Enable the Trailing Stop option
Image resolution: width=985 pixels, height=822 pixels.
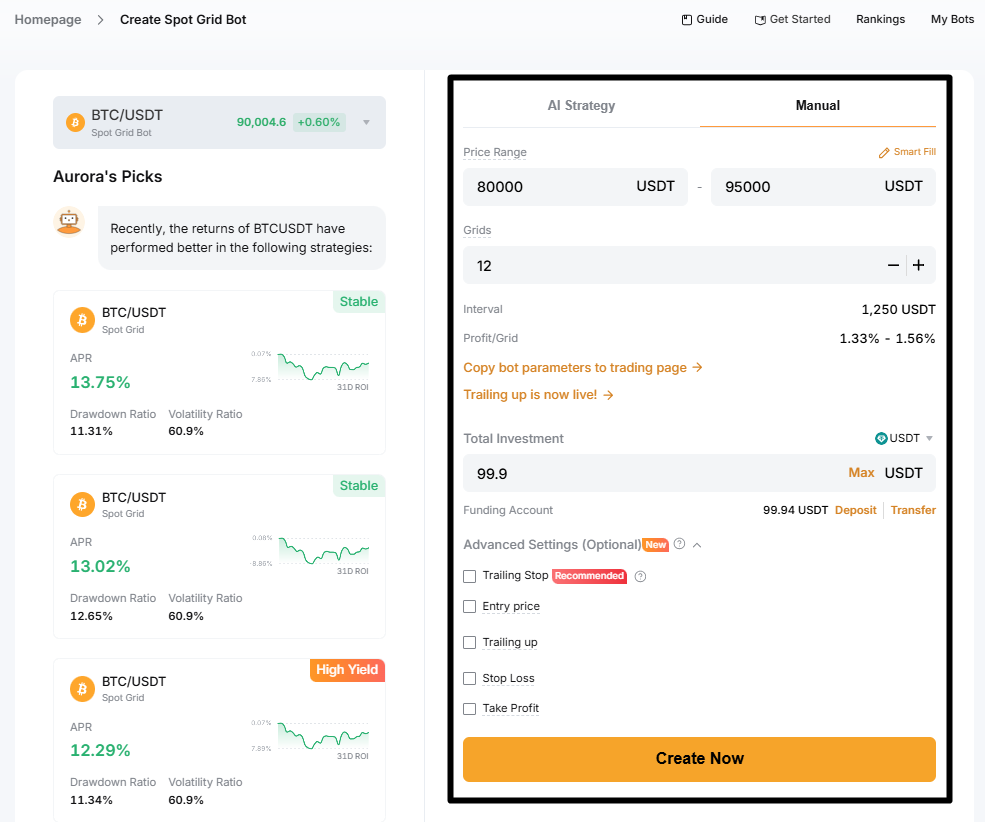(469, 576)
